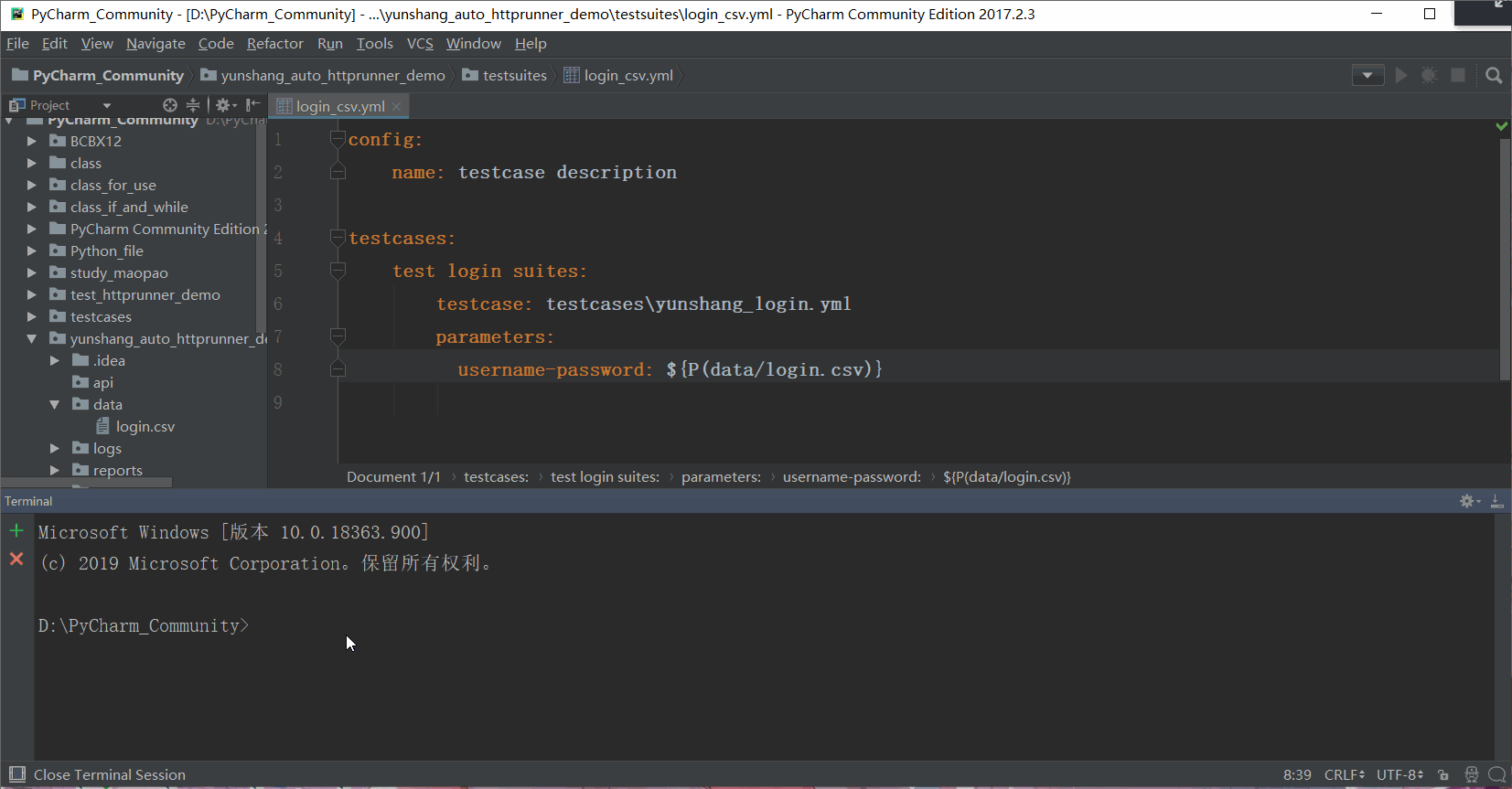Expand the .idea folder
This screenshot has width=1512, height=789.
pos(55,360)
